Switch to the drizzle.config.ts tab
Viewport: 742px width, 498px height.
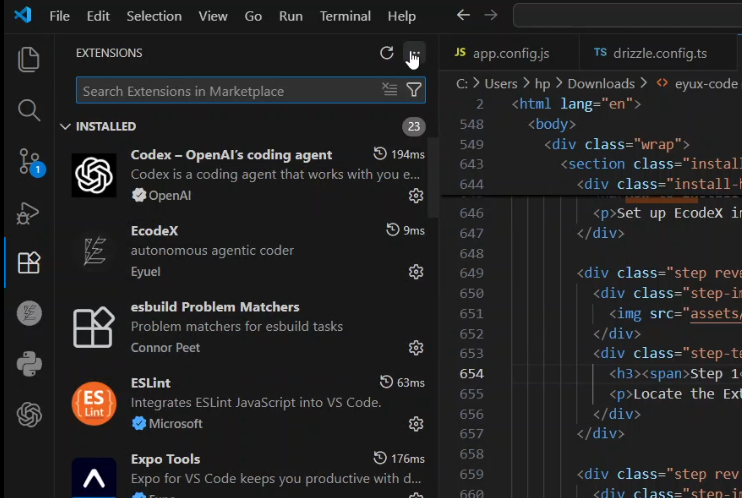[661, 53]
